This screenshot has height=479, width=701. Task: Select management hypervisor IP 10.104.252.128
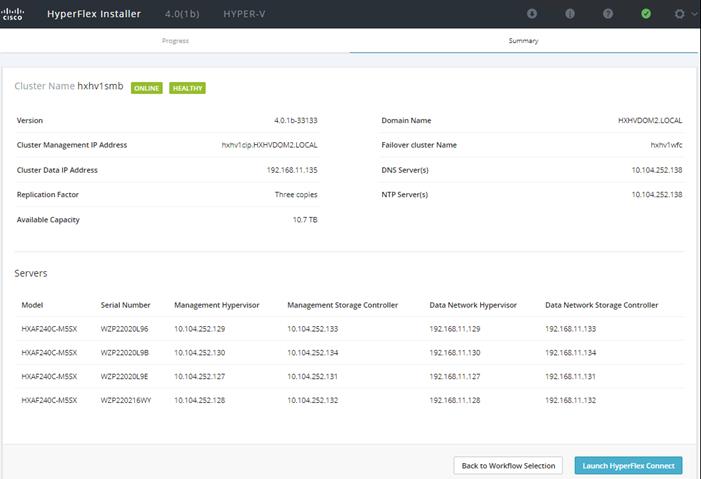tap(199, 400)
